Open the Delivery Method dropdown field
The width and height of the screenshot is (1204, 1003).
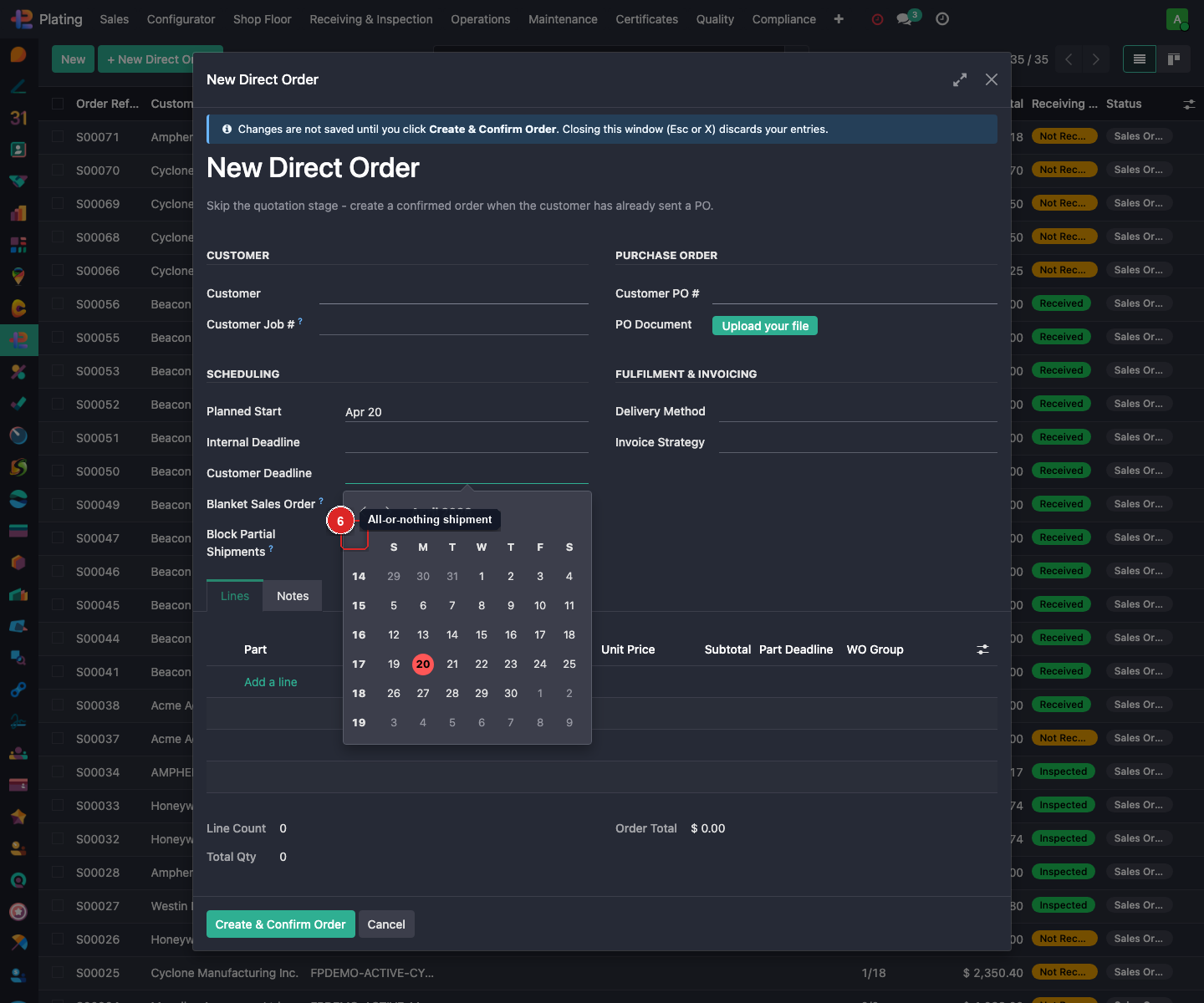tap(857, 411)
